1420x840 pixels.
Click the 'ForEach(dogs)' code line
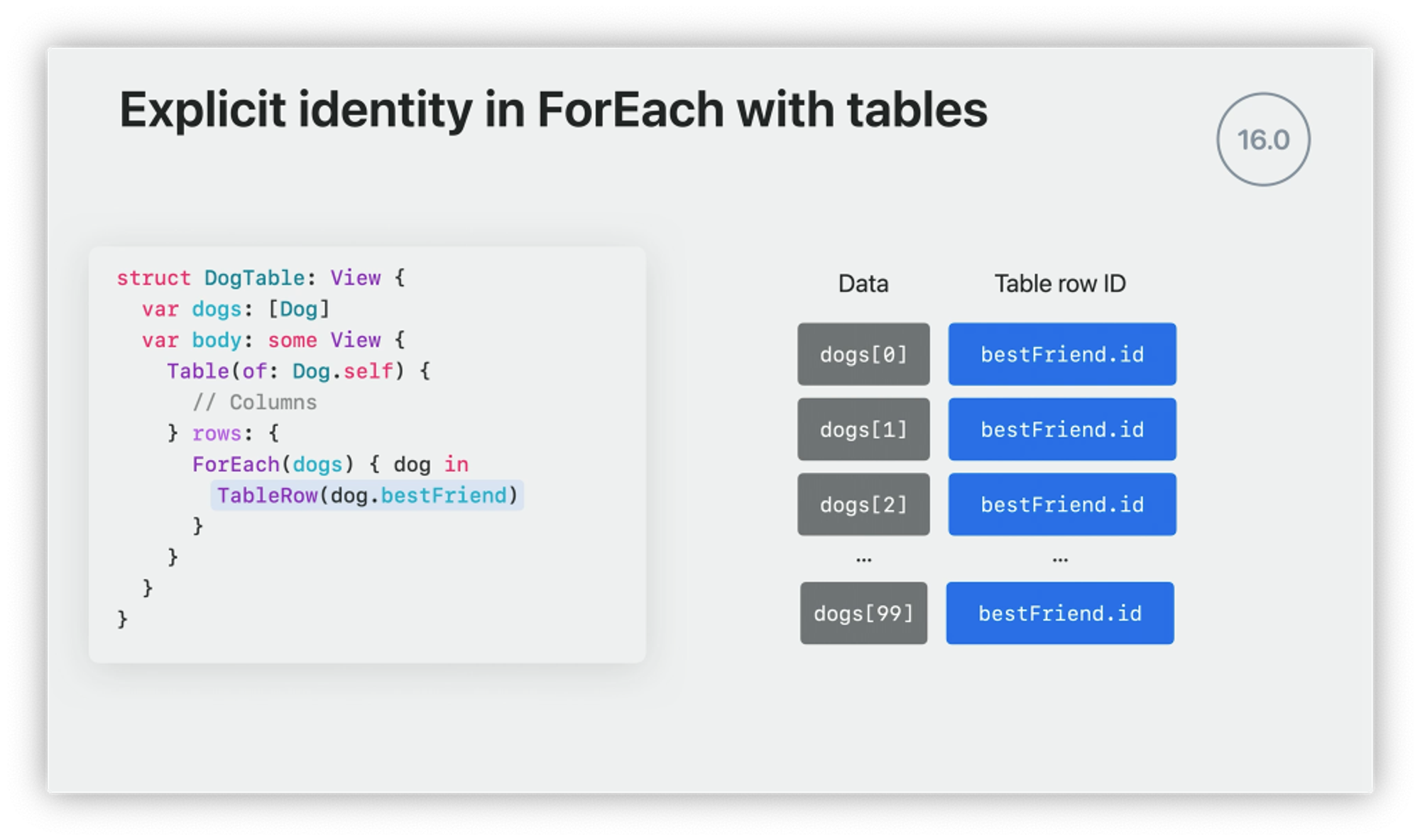point(330,464)
